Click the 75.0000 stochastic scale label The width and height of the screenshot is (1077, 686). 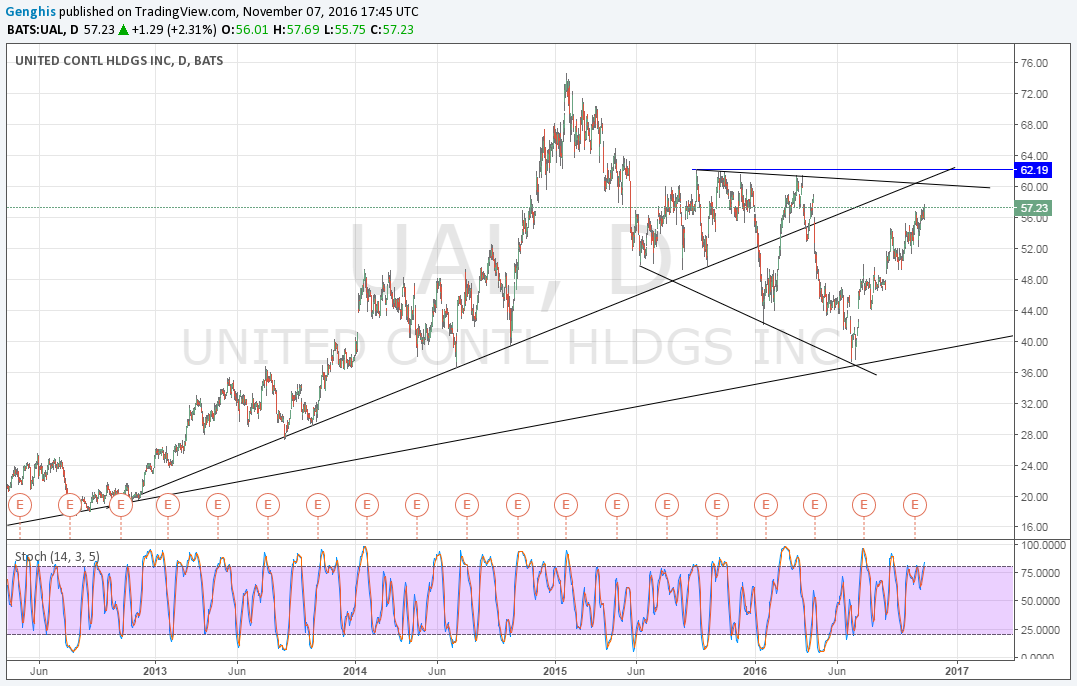tap(1039, 572)
